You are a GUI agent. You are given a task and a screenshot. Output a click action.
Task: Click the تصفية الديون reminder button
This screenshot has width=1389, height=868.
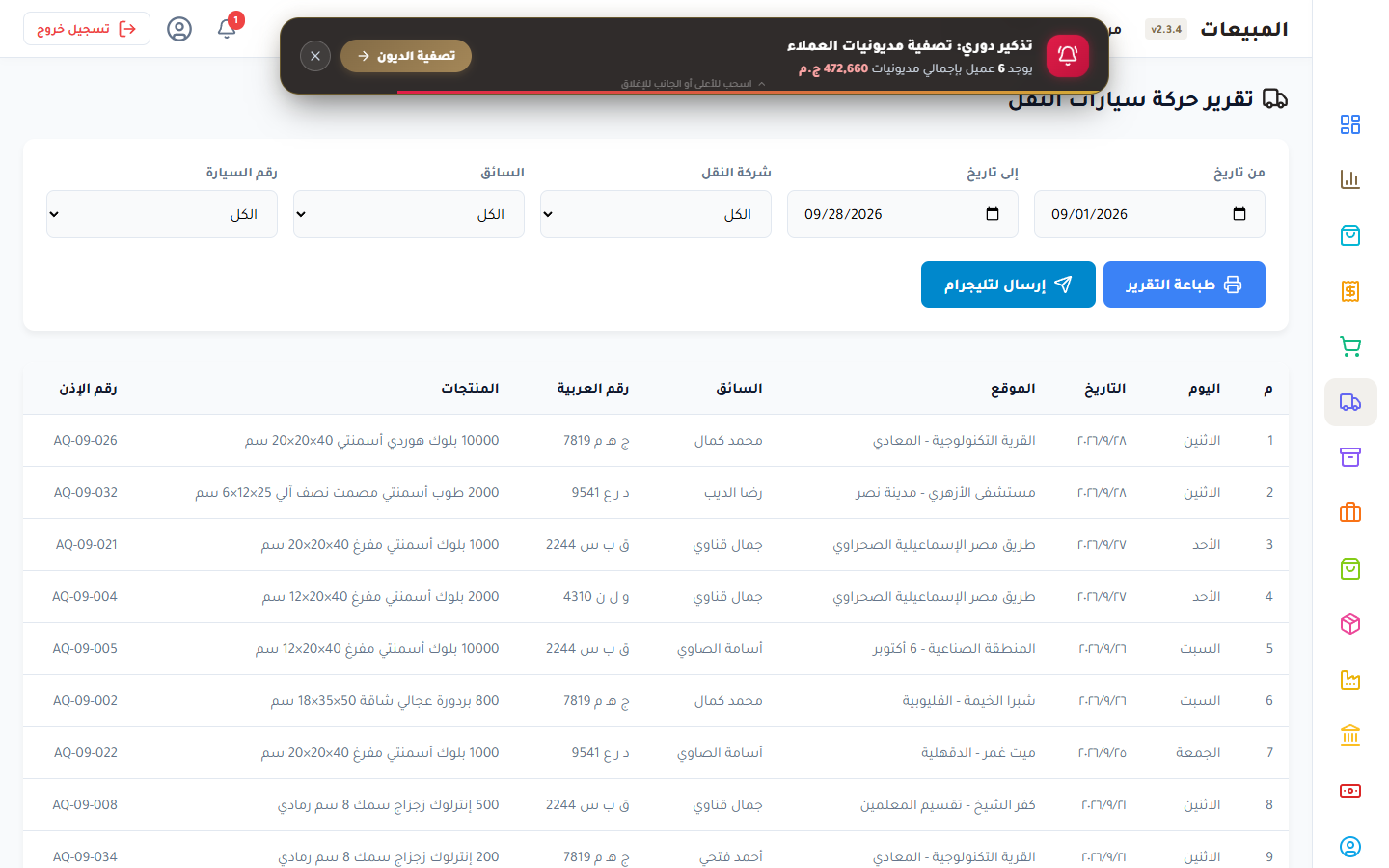click(x=406, y=56)
